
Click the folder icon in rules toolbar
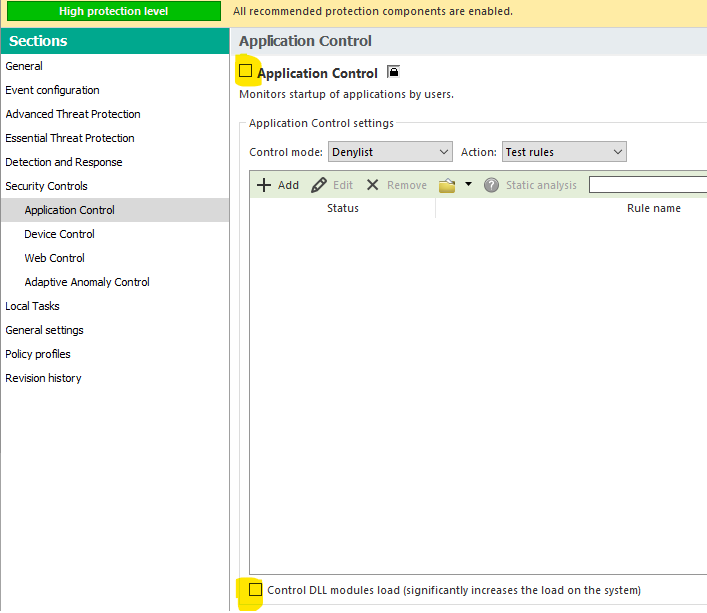tap(447, 185)
